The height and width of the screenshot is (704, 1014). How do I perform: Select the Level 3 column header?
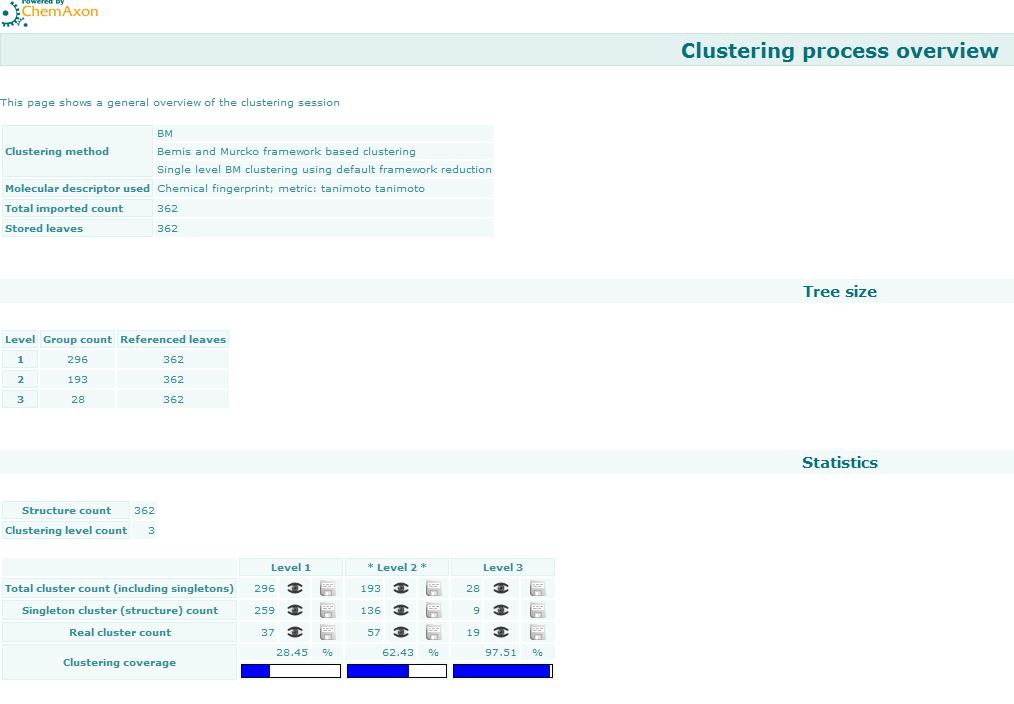tap(502, 567)
